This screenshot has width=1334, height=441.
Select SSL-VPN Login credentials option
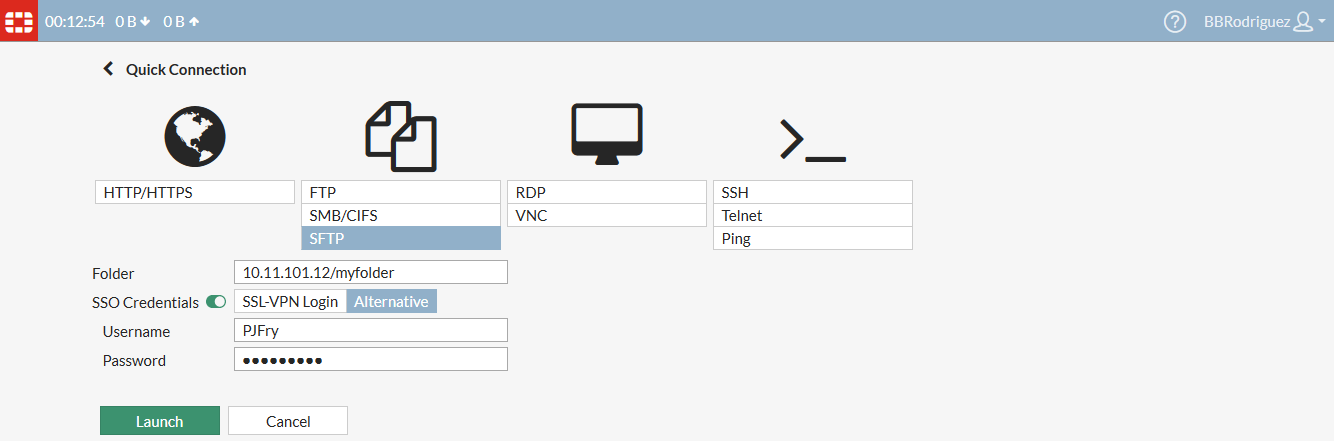pos(291,302)
